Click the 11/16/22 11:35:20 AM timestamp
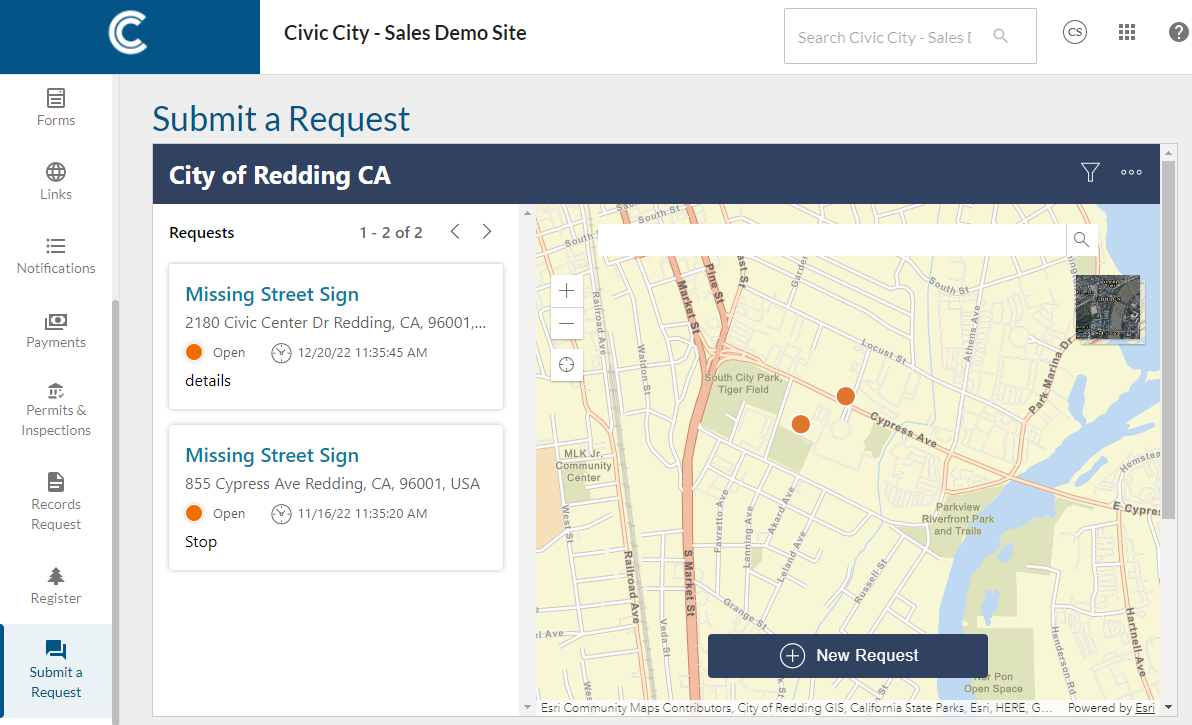The image size is (1192, 725). (x=362, y=514)
